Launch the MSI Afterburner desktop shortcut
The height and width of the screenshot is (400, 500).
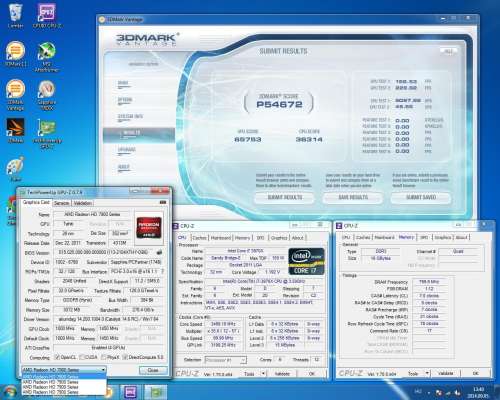47,57
